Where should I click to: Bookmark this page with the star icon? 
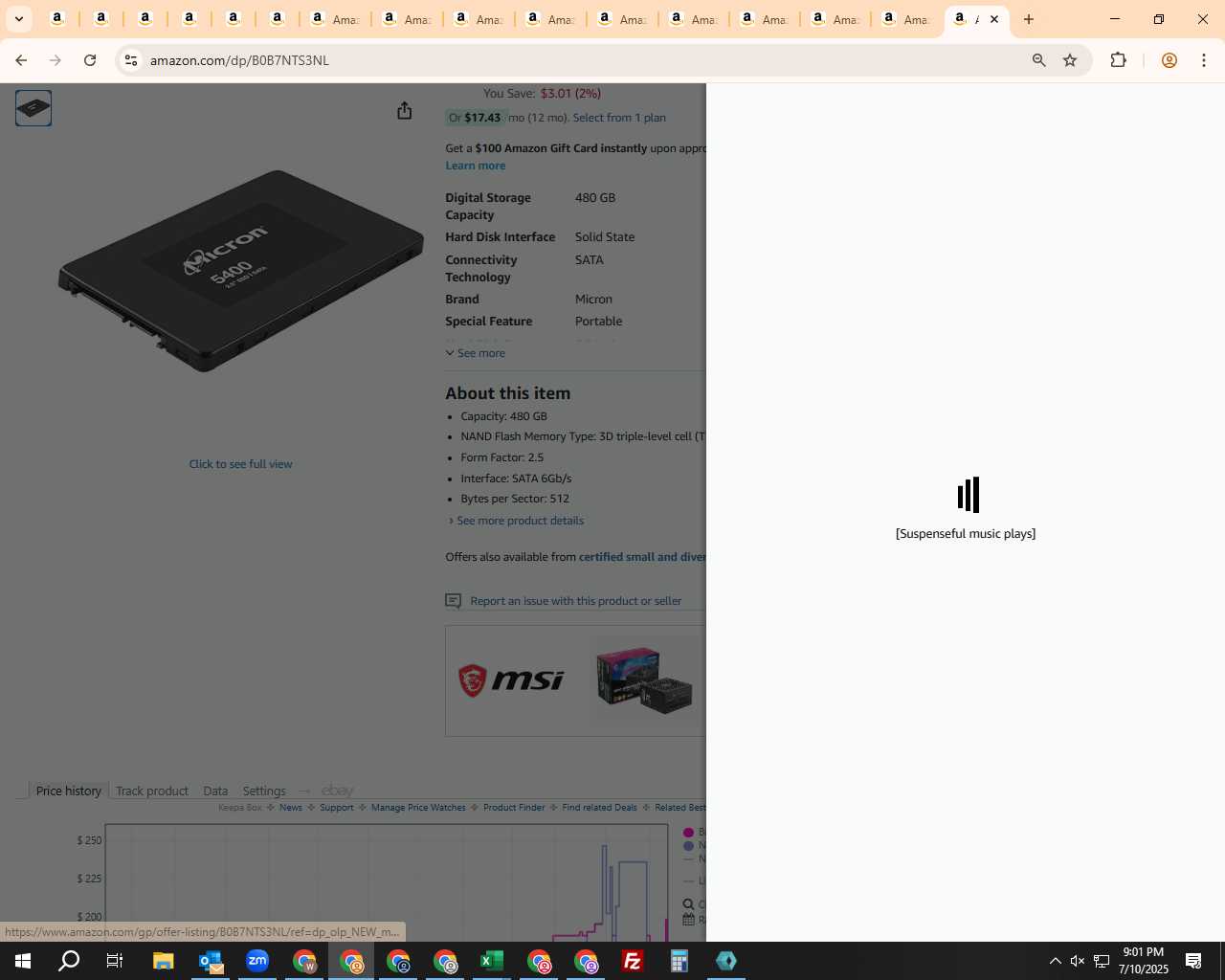(x=1070, y=60)
